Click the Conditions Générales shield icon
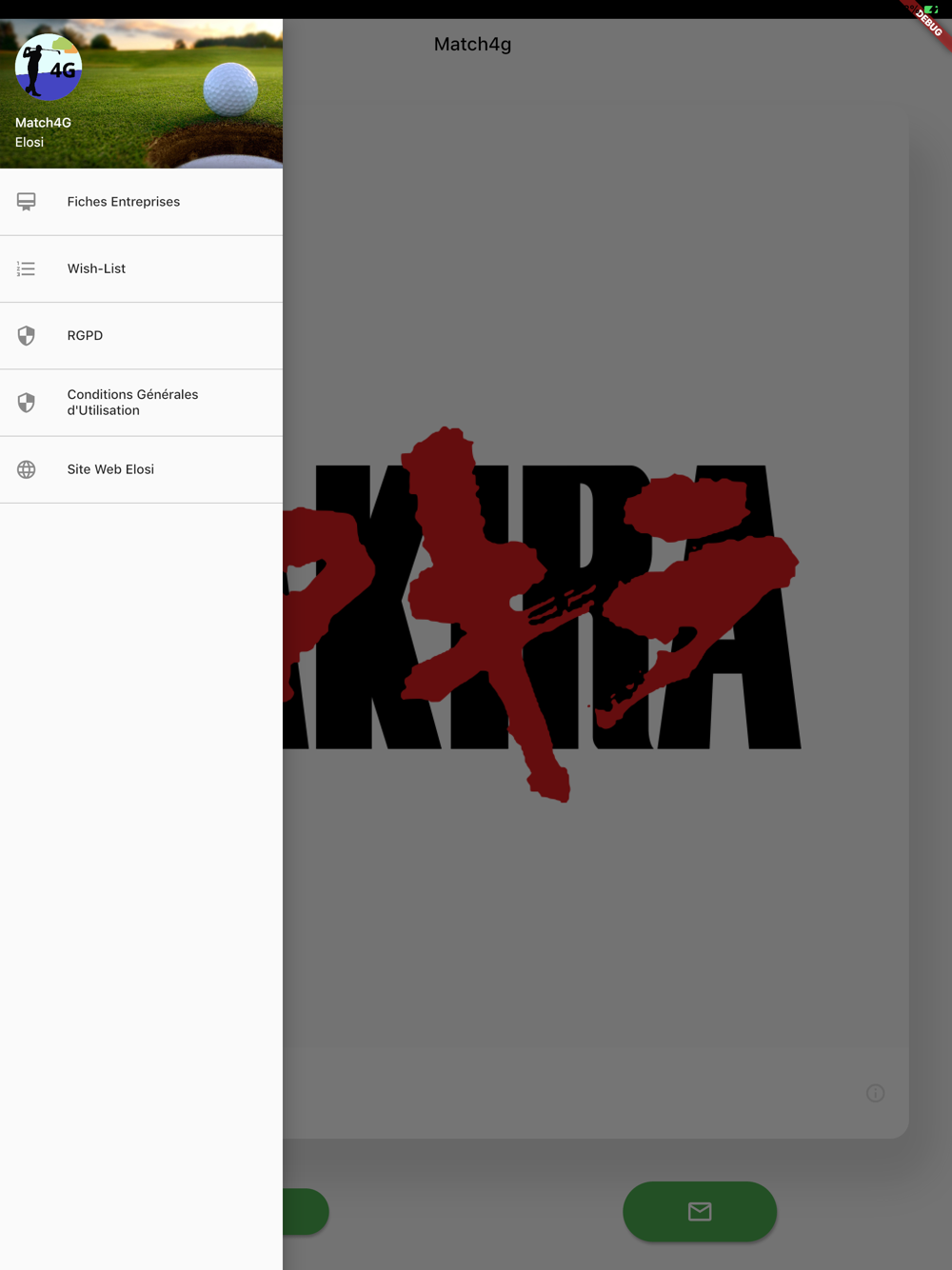The image size is (952, 1270). (27, 403)
